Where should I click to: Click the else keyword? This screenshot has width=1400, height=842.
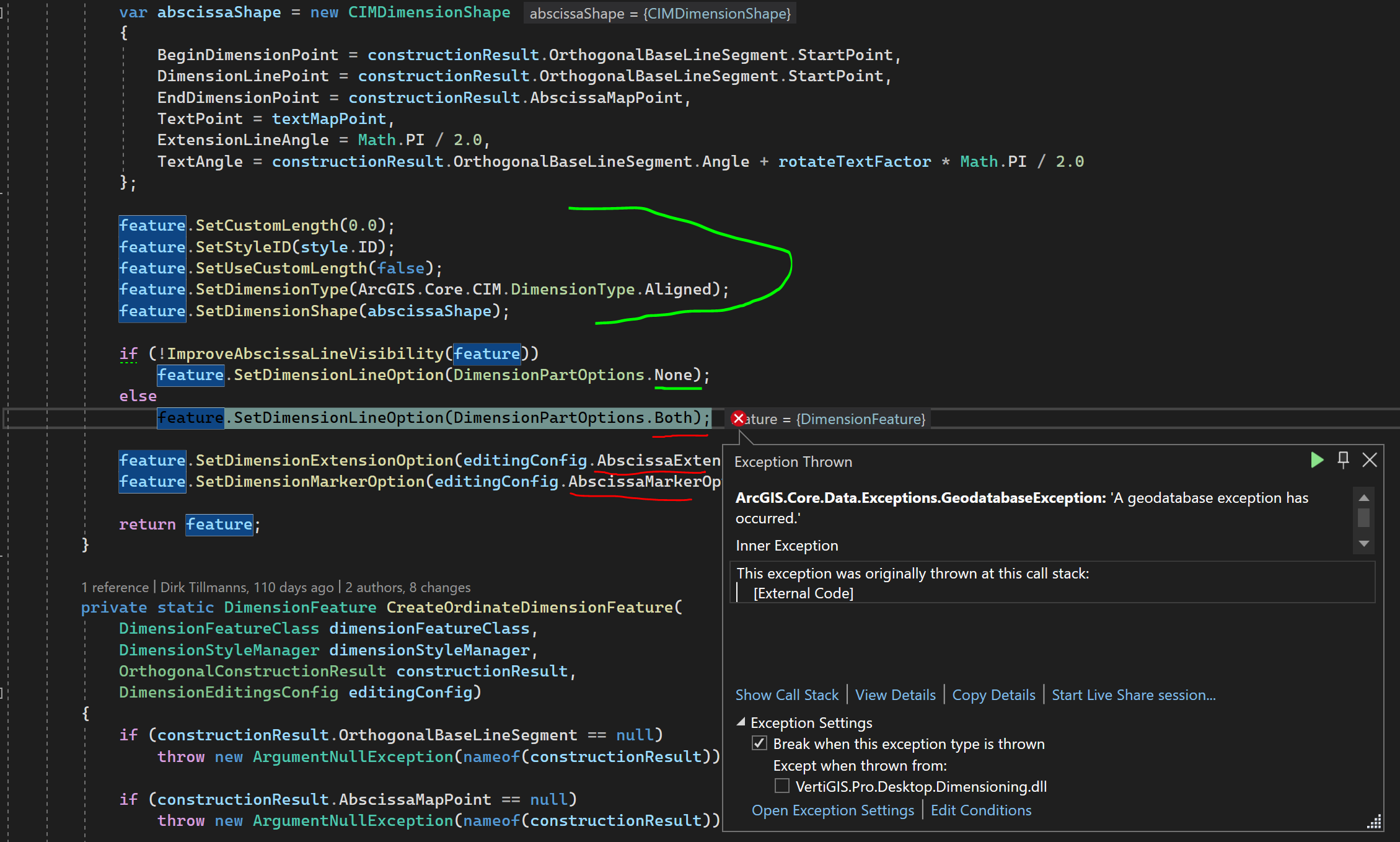point(138,396)
